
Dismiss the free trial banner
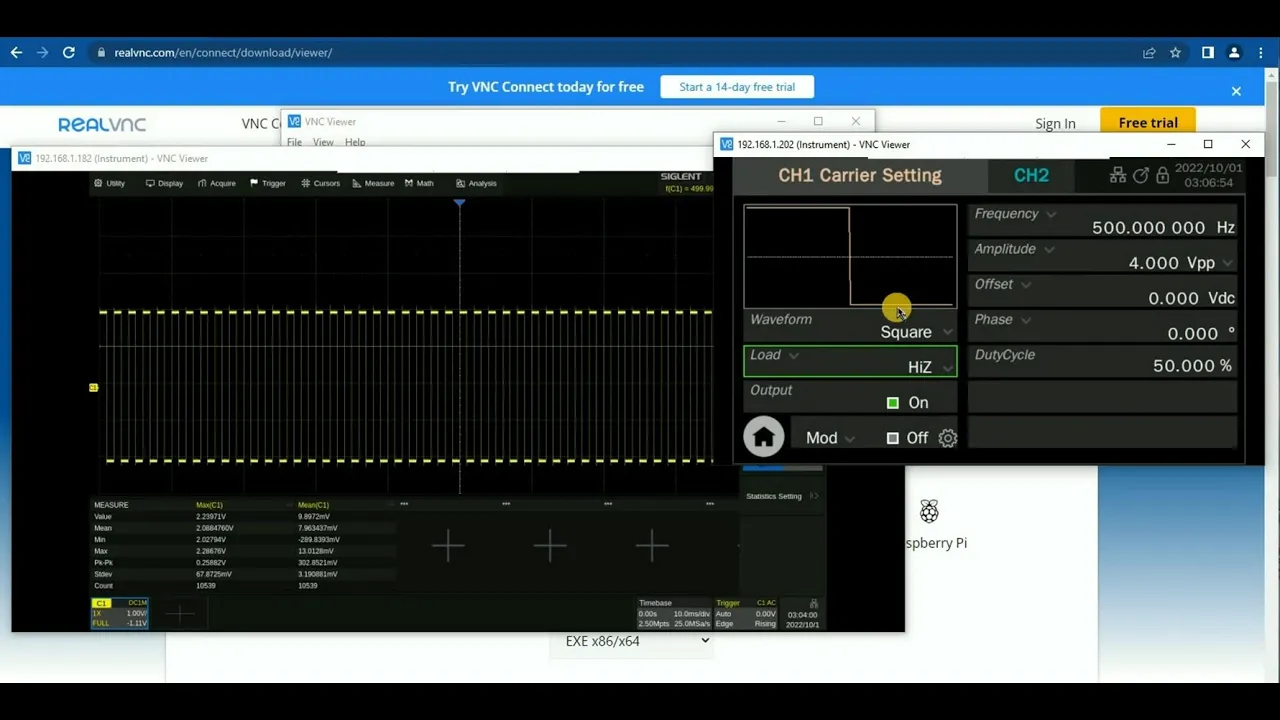(1236, 91)
